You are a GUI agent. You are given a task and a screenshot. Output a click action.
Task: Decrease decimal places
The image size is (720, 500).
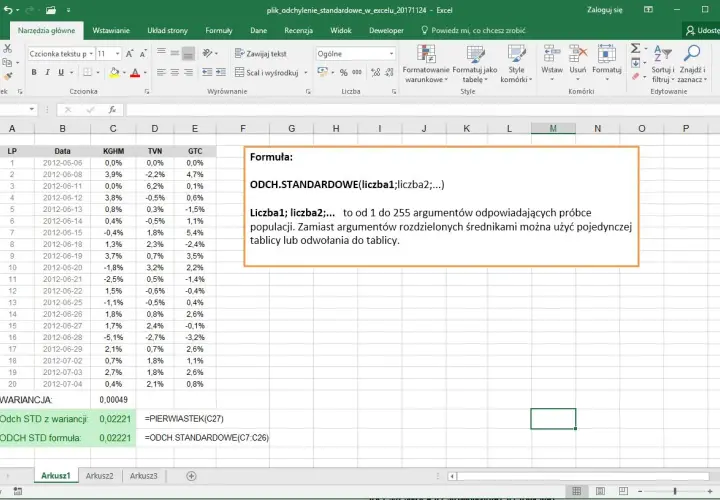click(x=389, y=73)
